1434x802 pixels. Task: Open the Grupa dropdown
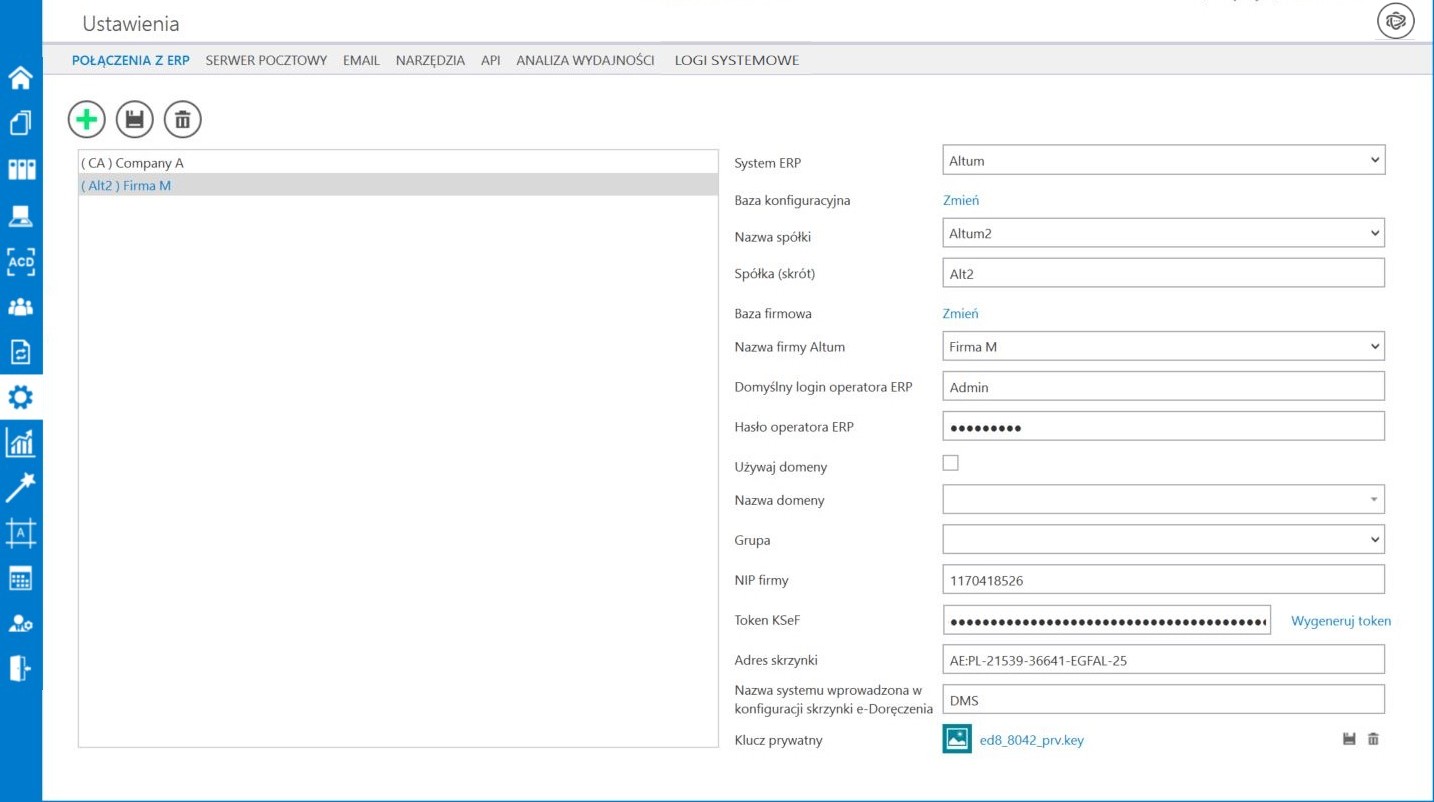click(1163, 540)
